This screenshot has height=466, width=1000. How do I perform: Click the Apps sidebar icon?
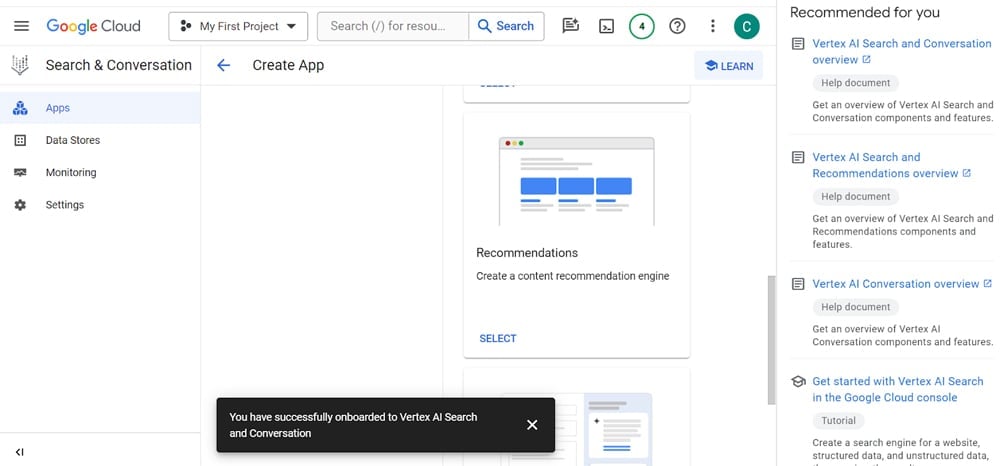[x=20, y=108]
